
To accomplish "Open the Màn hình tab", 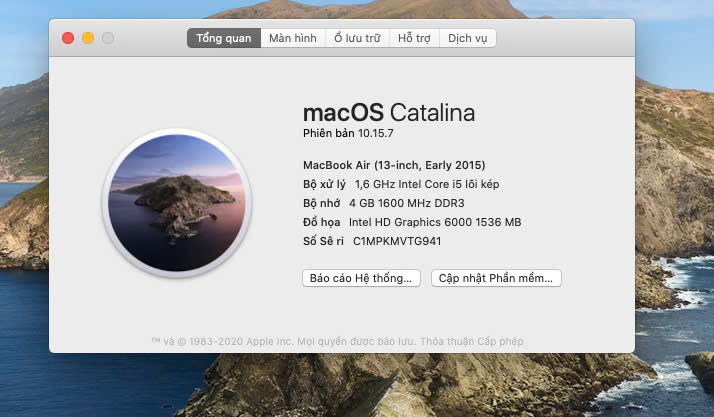I will click(293, 38).
